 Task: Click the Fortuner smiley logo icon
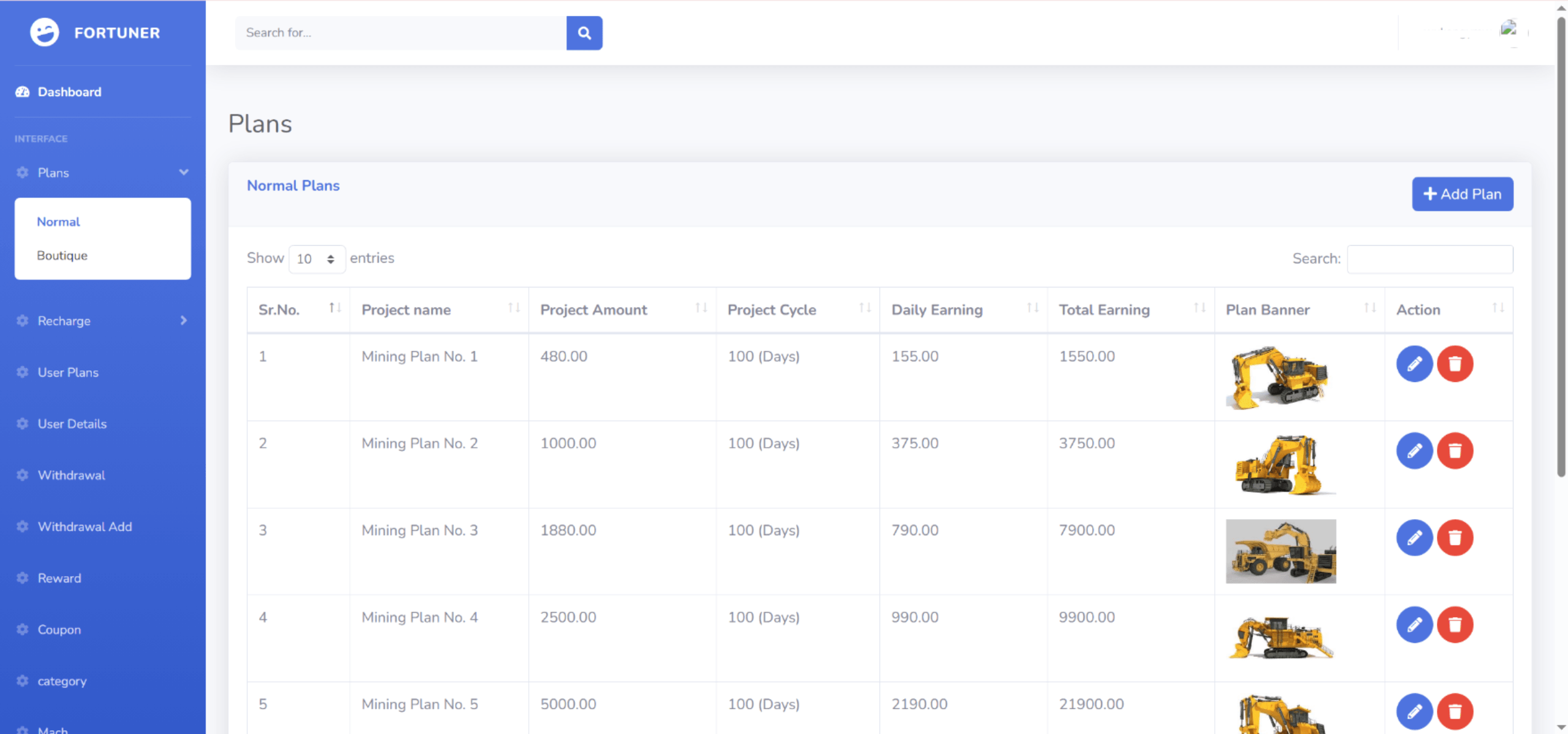[45, 32]
